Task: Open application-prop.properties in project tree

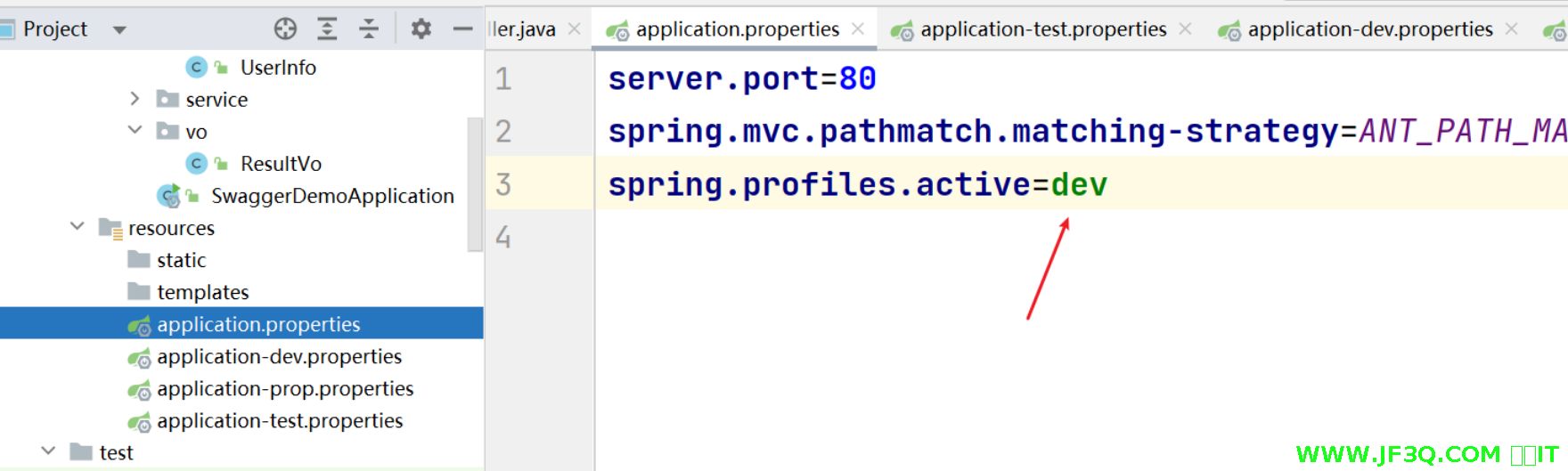Action: point(284,389)
